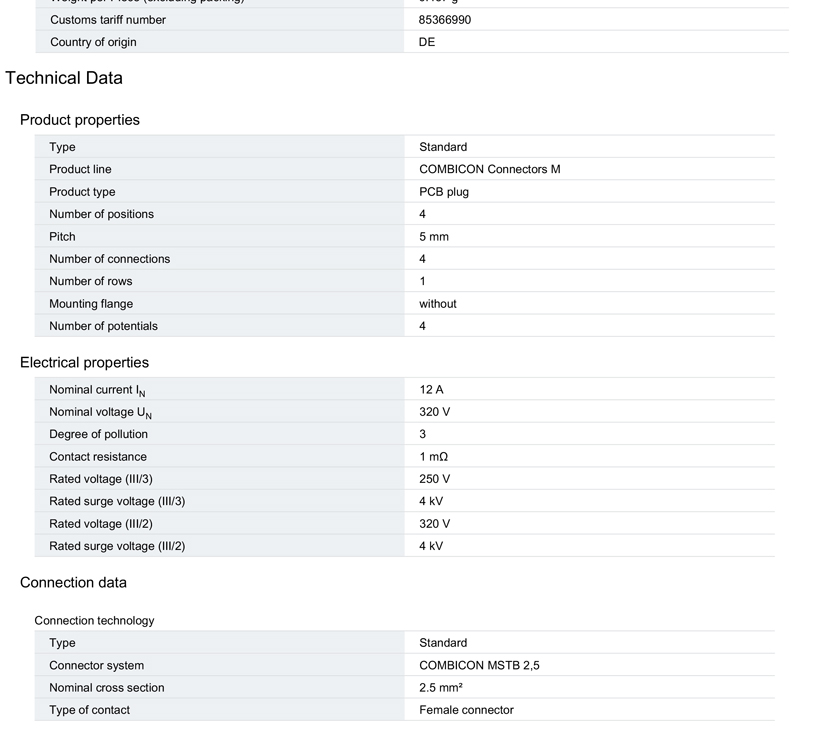Select the Country of origin label
The image size is (830, 731).
coord(93,42)
